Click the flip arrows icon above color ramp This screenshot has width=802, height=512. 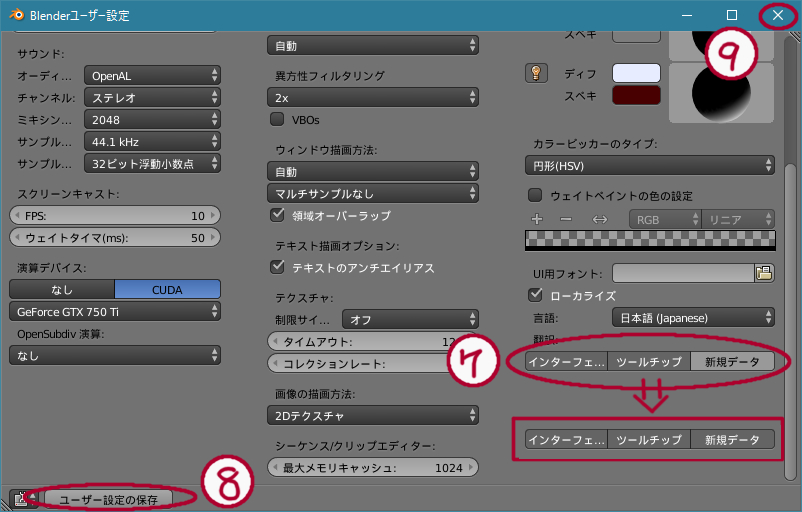(x=600, y=219)
